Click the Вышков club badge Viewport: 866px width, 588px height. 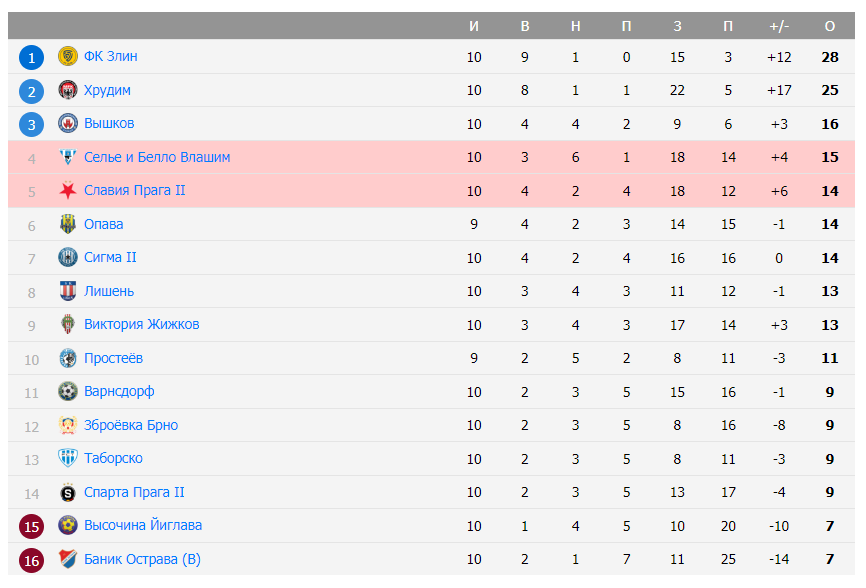pos(67,124)
